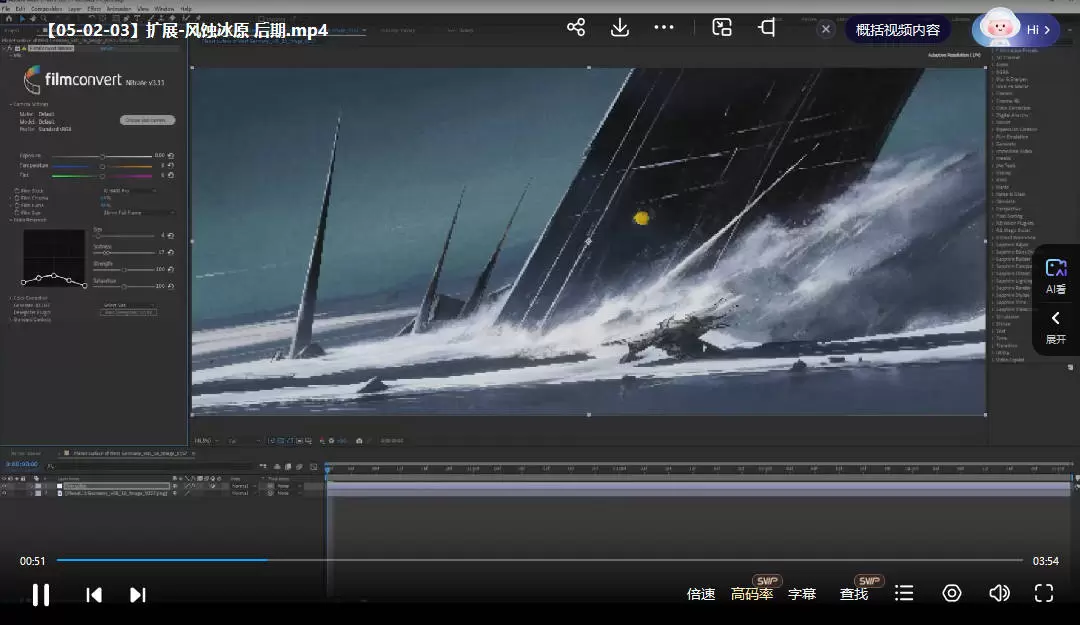This screenshot has height=625, width=1080.
Task: Click the screenshot capture icon in the player top bar
Action: coord(721,28)
